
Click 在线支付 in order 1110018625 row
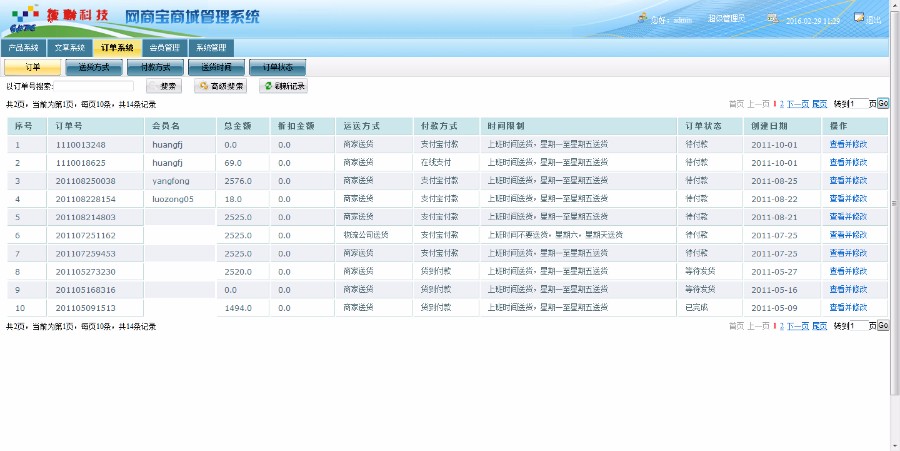436,162
